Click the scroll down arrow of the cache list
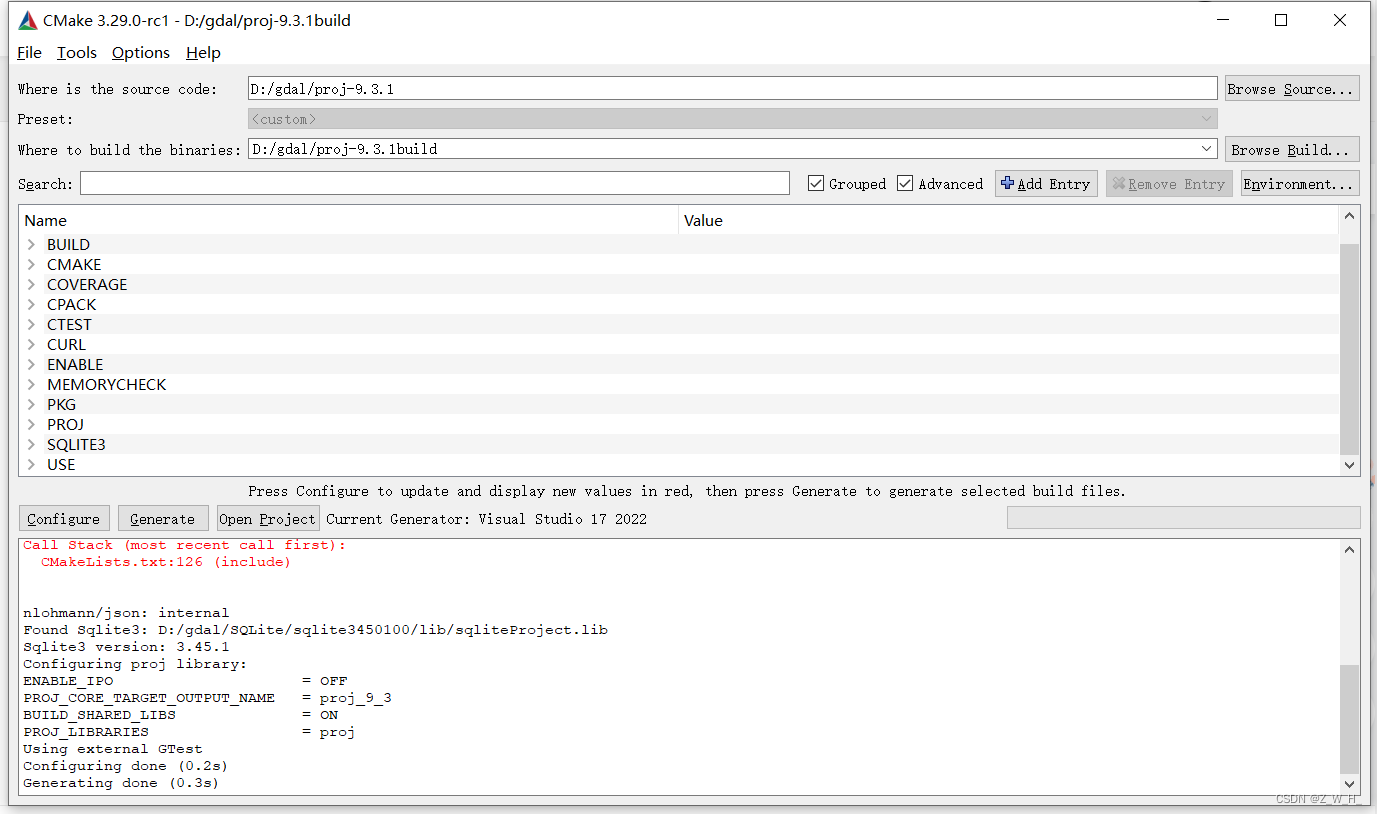Viewport: 1377px width, 814px height. pyautogui.click(x=1350, y=465)
